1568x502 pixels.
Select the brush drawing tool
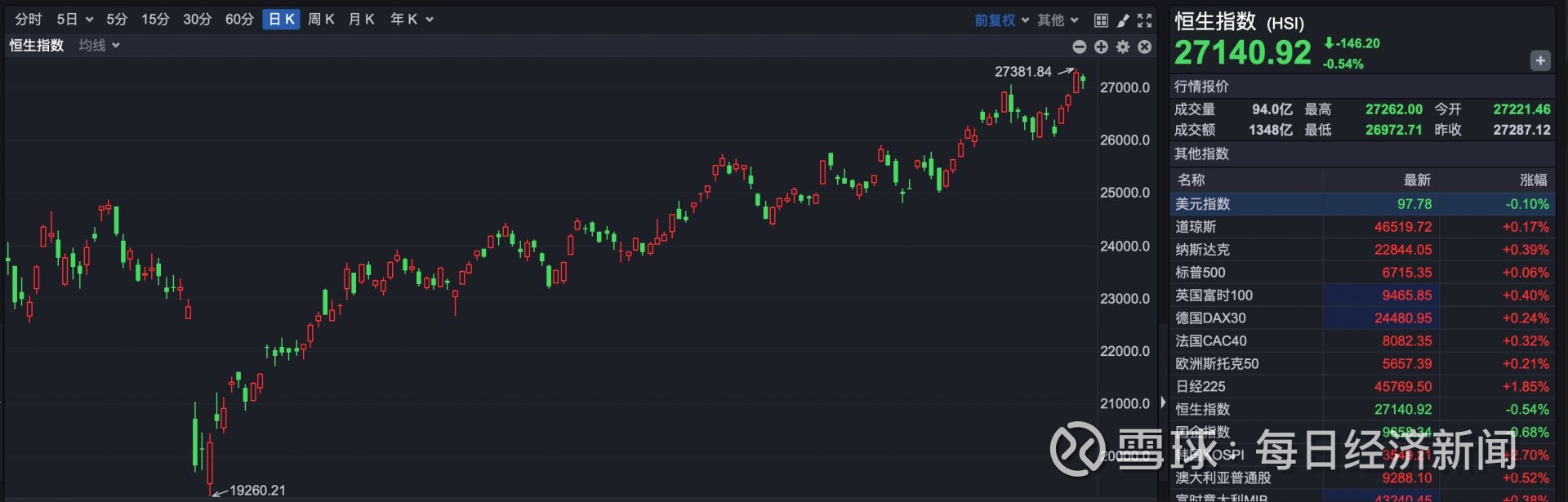click(1123, 20)
